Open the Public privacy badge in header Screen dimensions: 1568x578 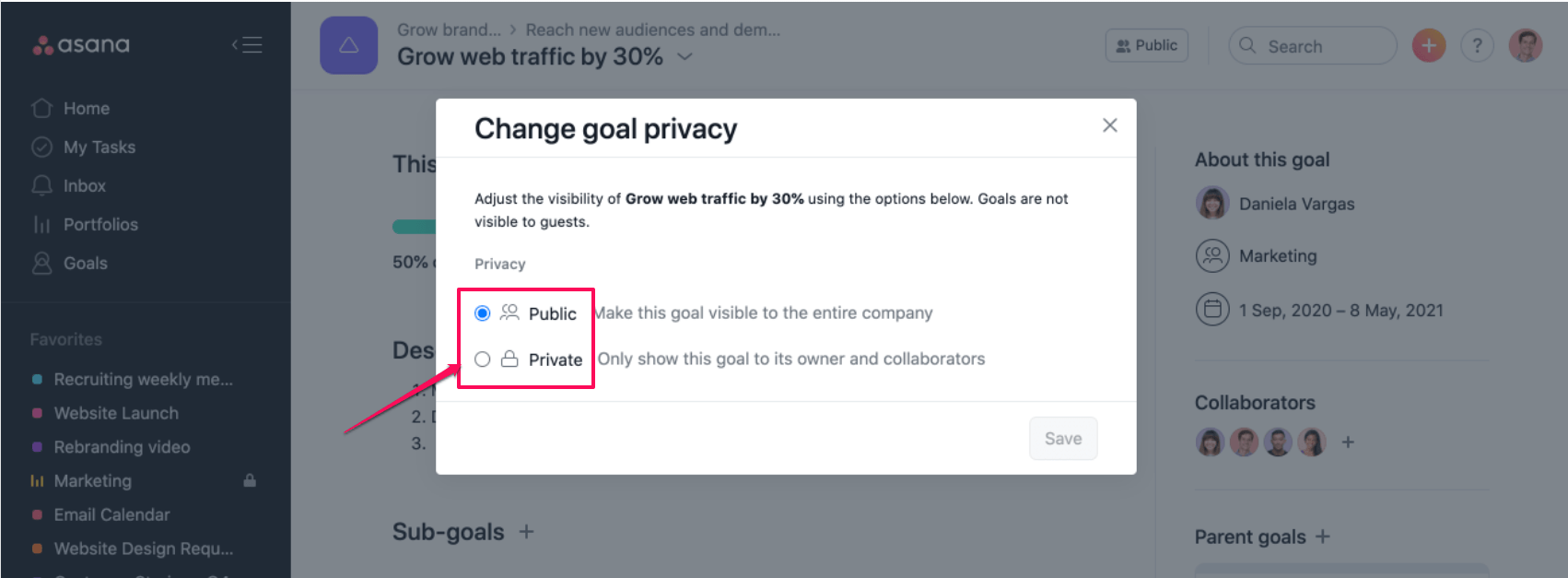tap(1147, 45)
